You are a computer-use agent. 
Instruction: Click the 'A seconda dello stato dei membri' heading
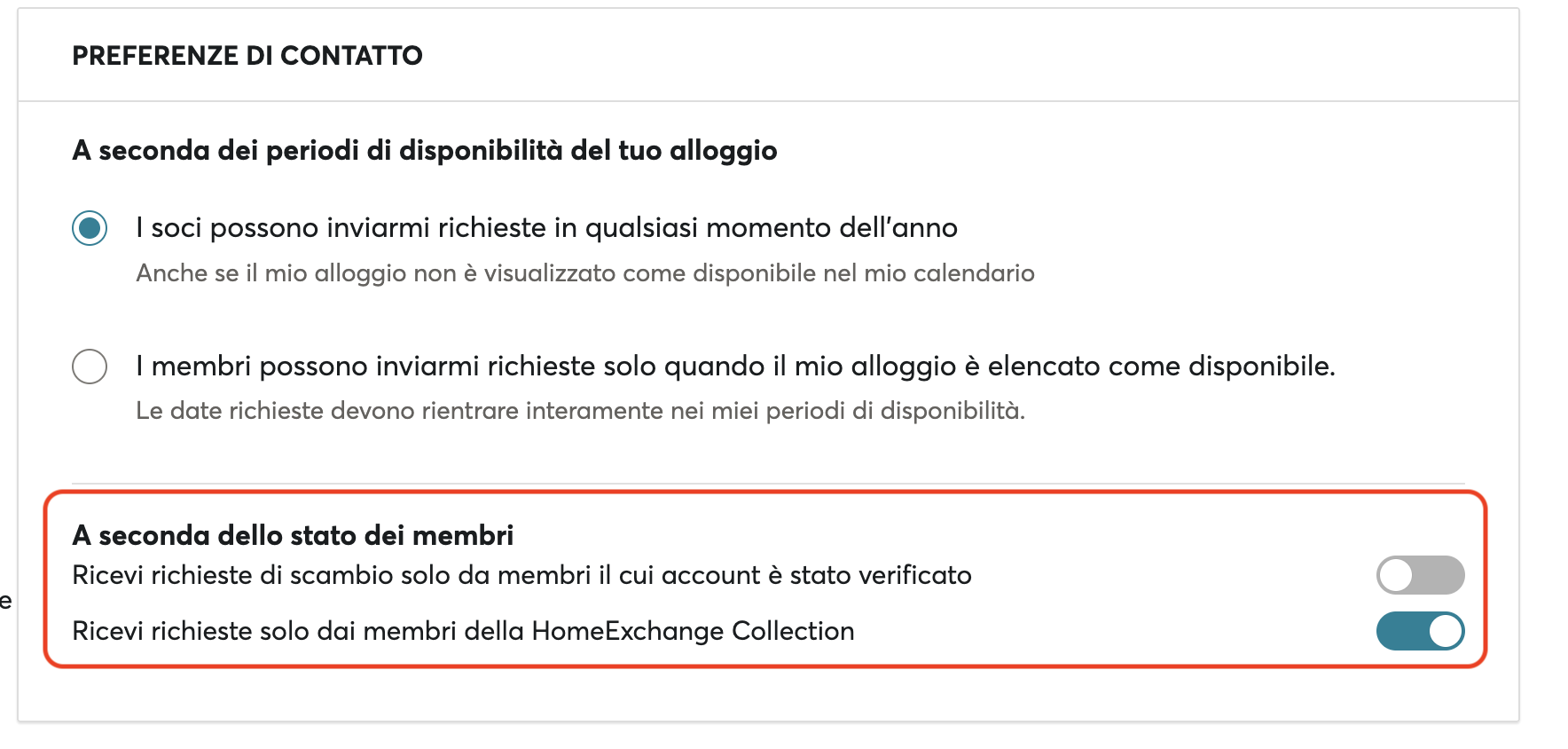click(293, 536)
